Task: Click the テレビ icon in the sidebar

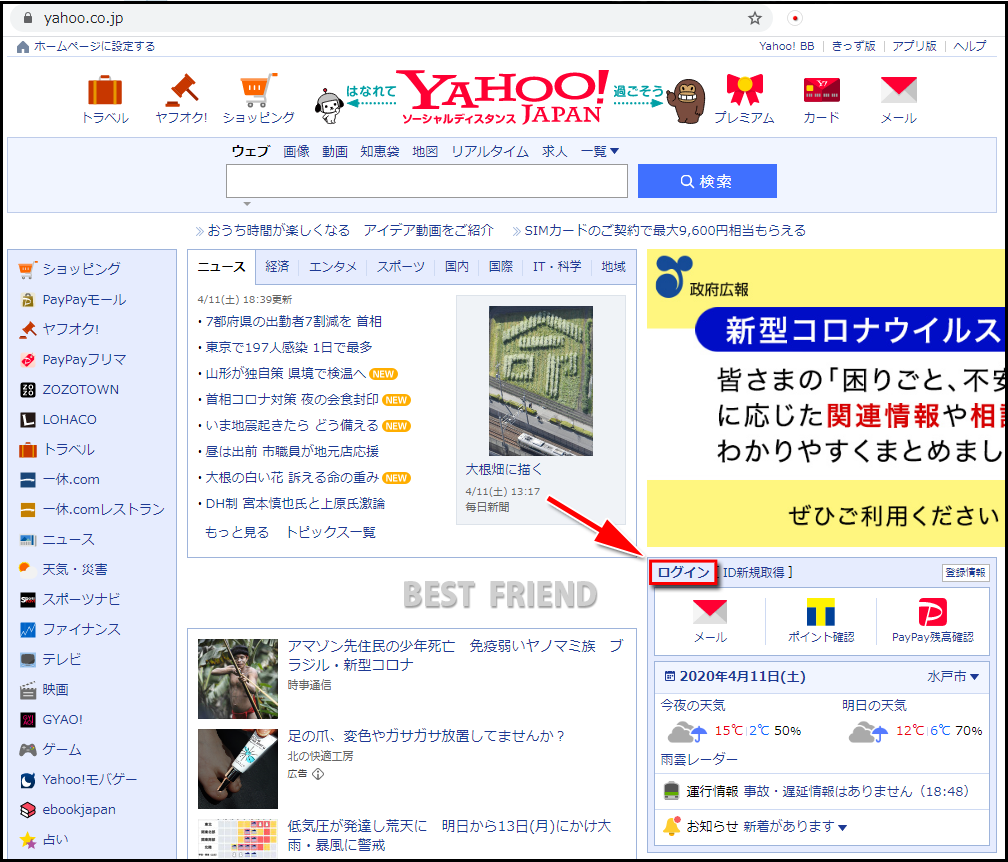Action: tap(28, 660)
